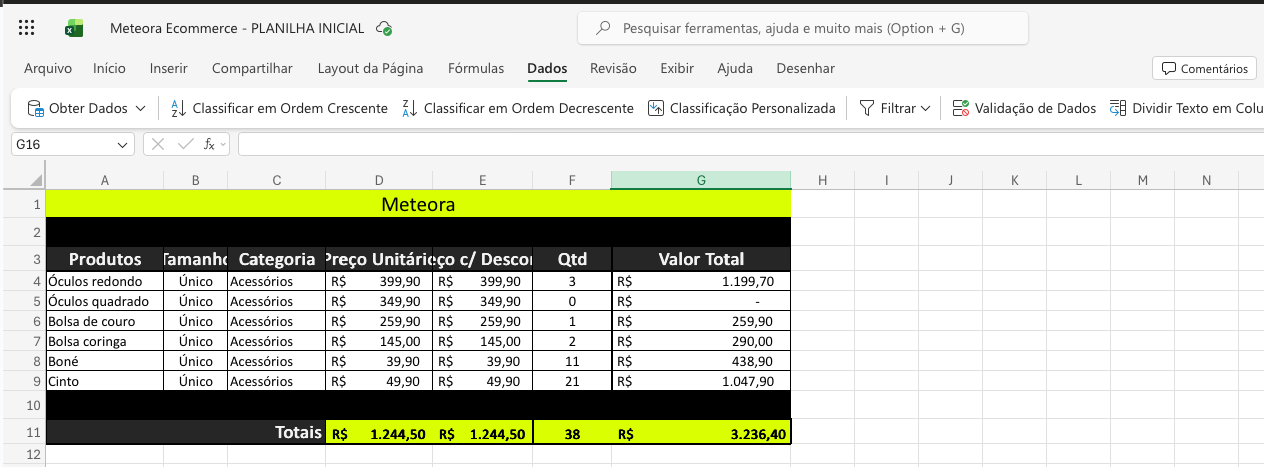The image size is (1264, 467).
Task: Click the Produtos header cell
Action: tap(105, 259)
